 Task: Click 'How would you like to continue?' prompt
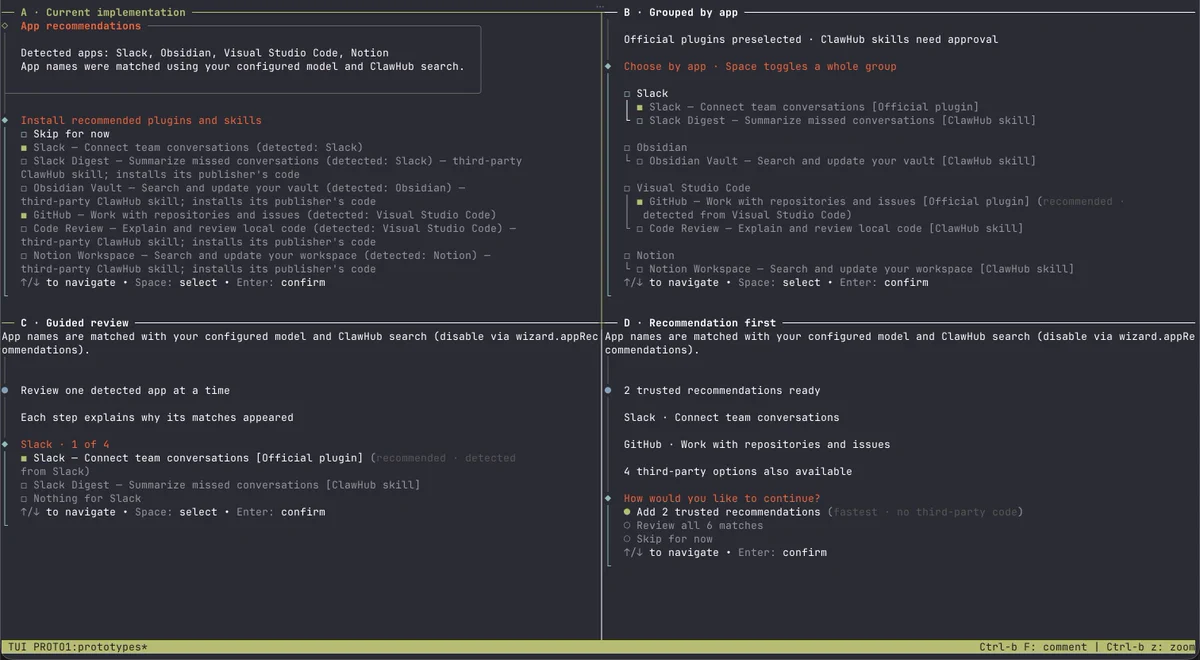click(722, 498)
